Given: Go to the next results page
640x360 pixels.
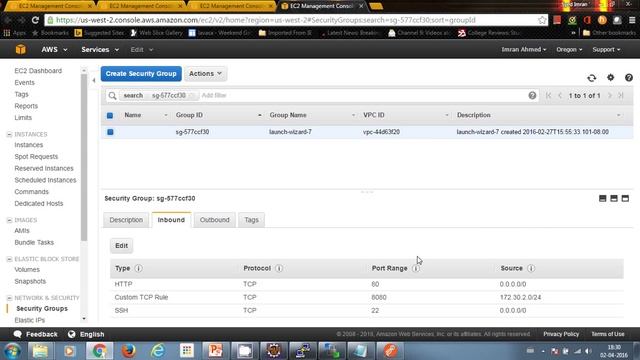Looking at the screenshot, I should coord(609,95).
